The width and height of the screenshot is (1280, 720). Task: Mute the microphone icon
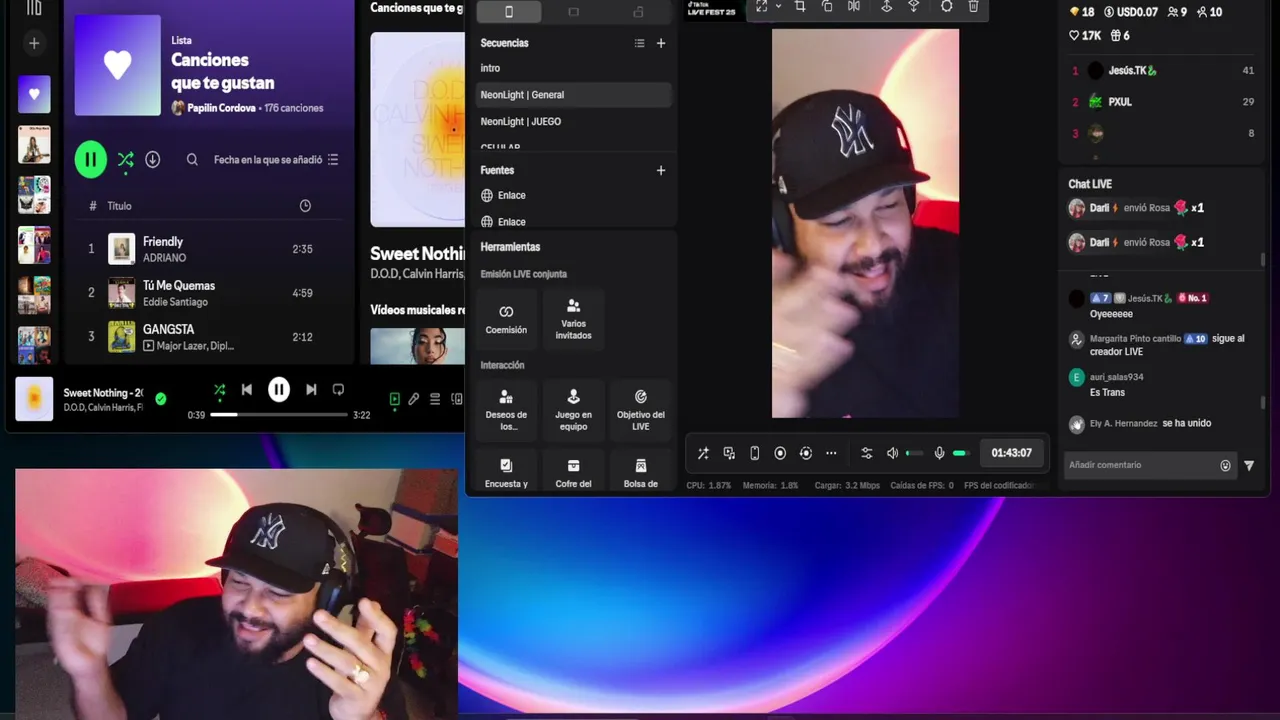(x=939, y=453)
